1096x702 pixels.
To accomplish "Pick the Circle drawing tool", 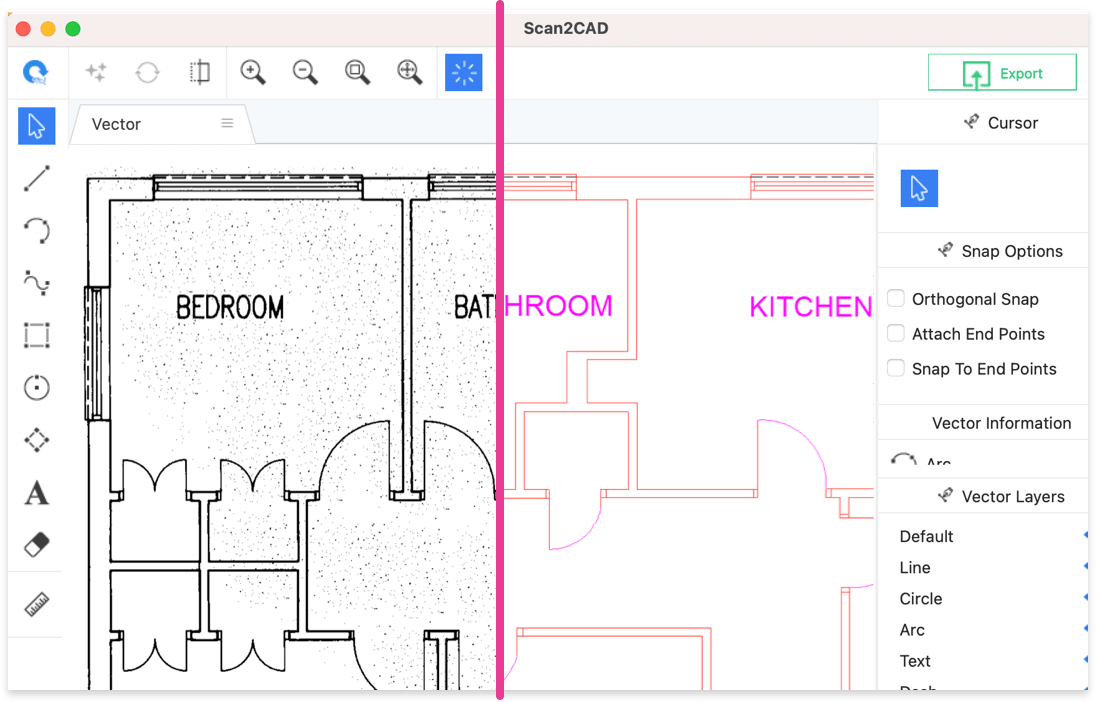I will coord(36,387).
